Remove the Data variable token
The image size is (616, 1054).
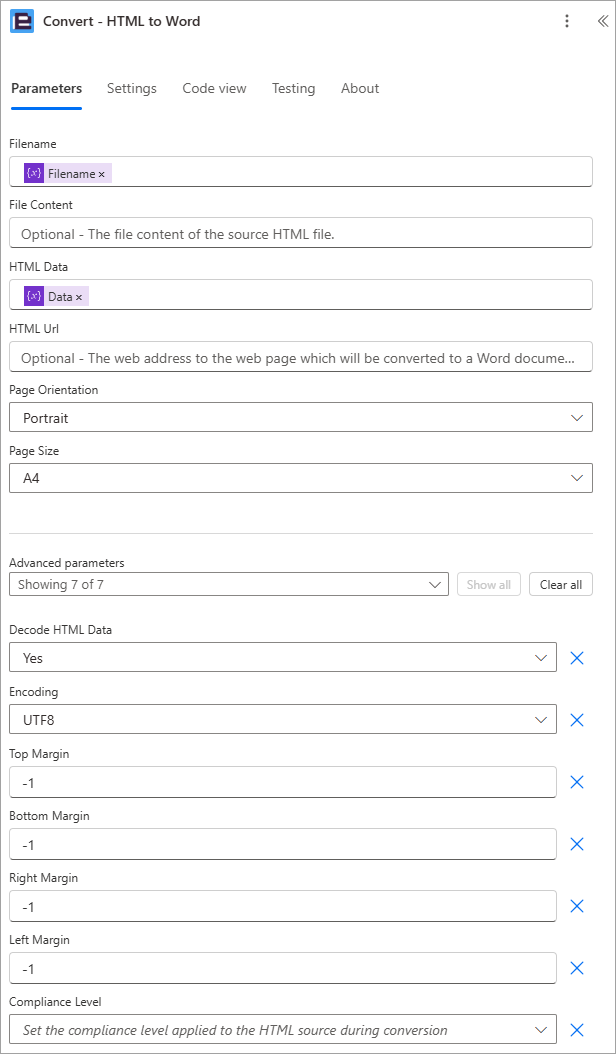tap(79, 296)
